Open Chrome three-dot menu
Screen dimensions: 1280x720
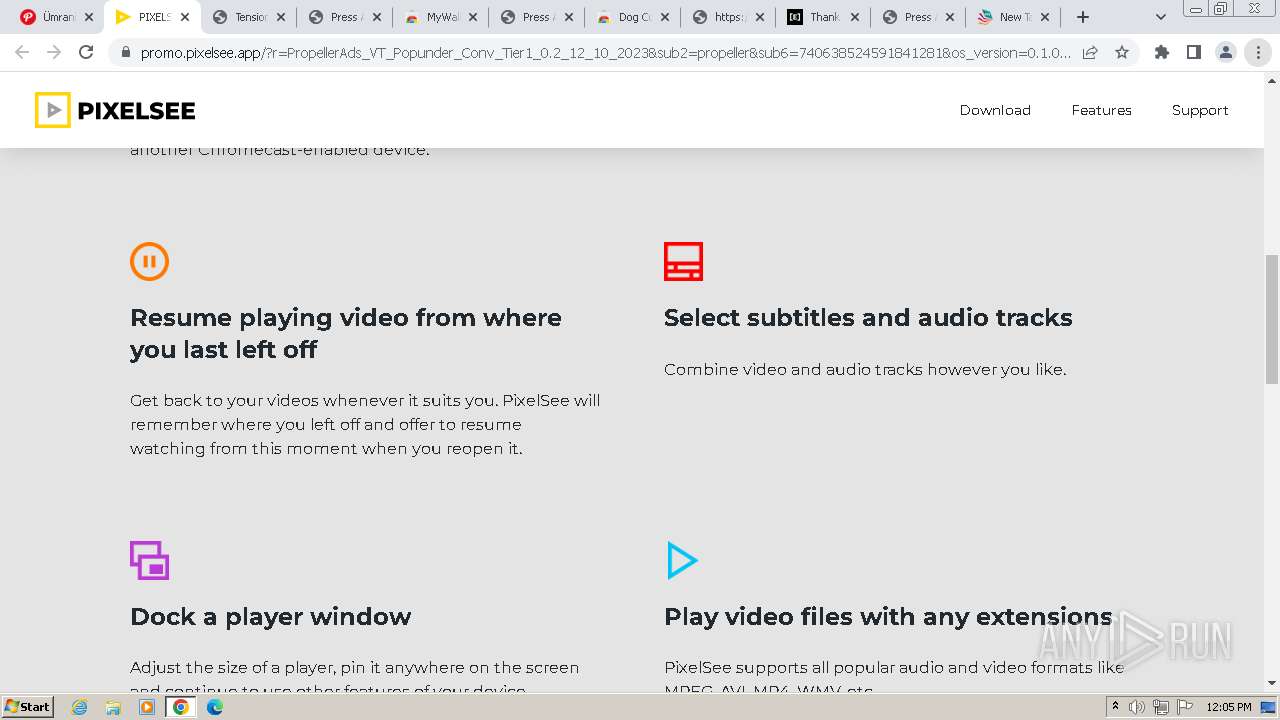1258,52
